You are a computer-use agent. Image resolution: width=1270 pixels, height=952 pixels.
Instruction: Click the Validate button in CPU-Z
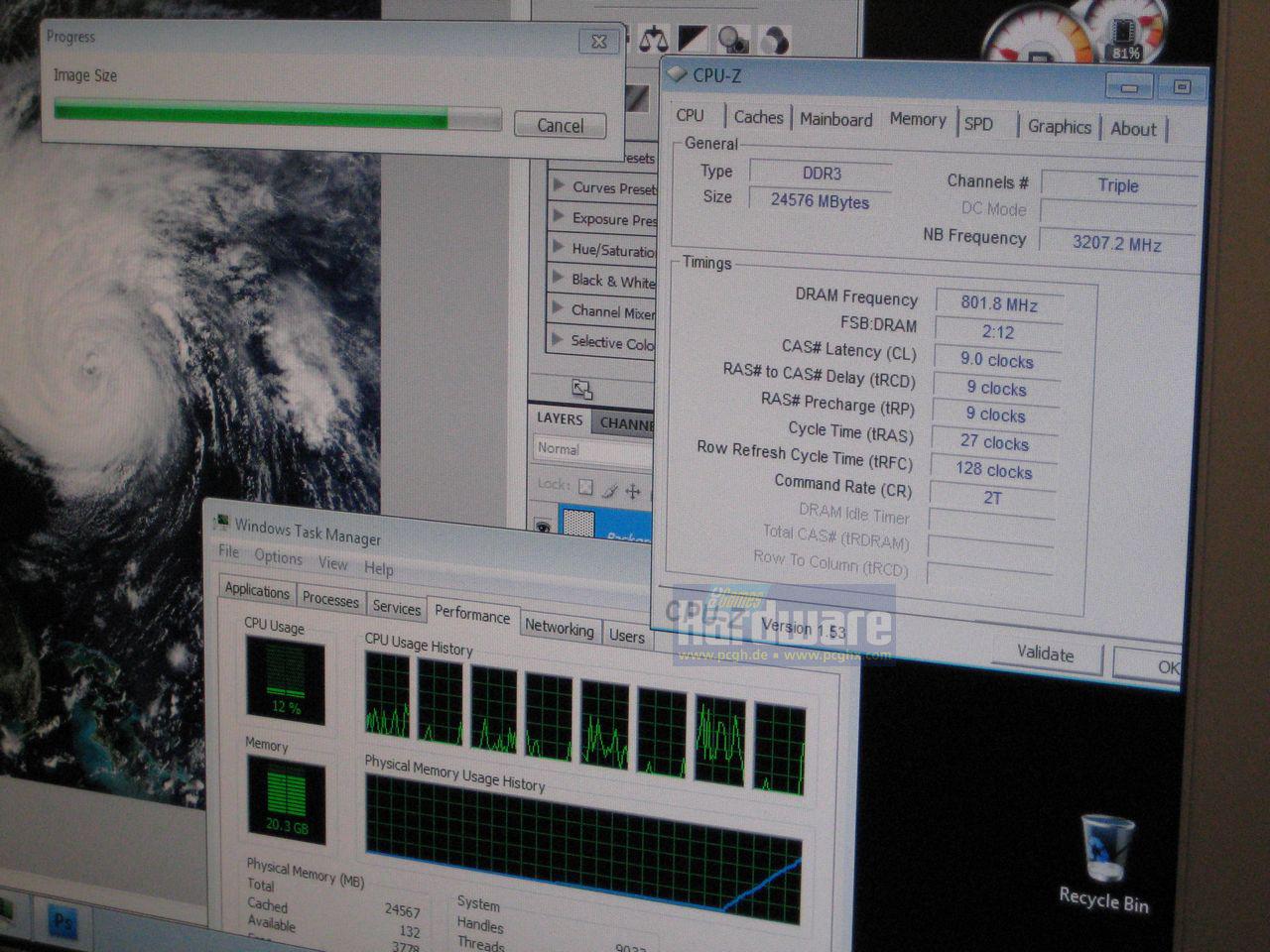coord(1046,654)
